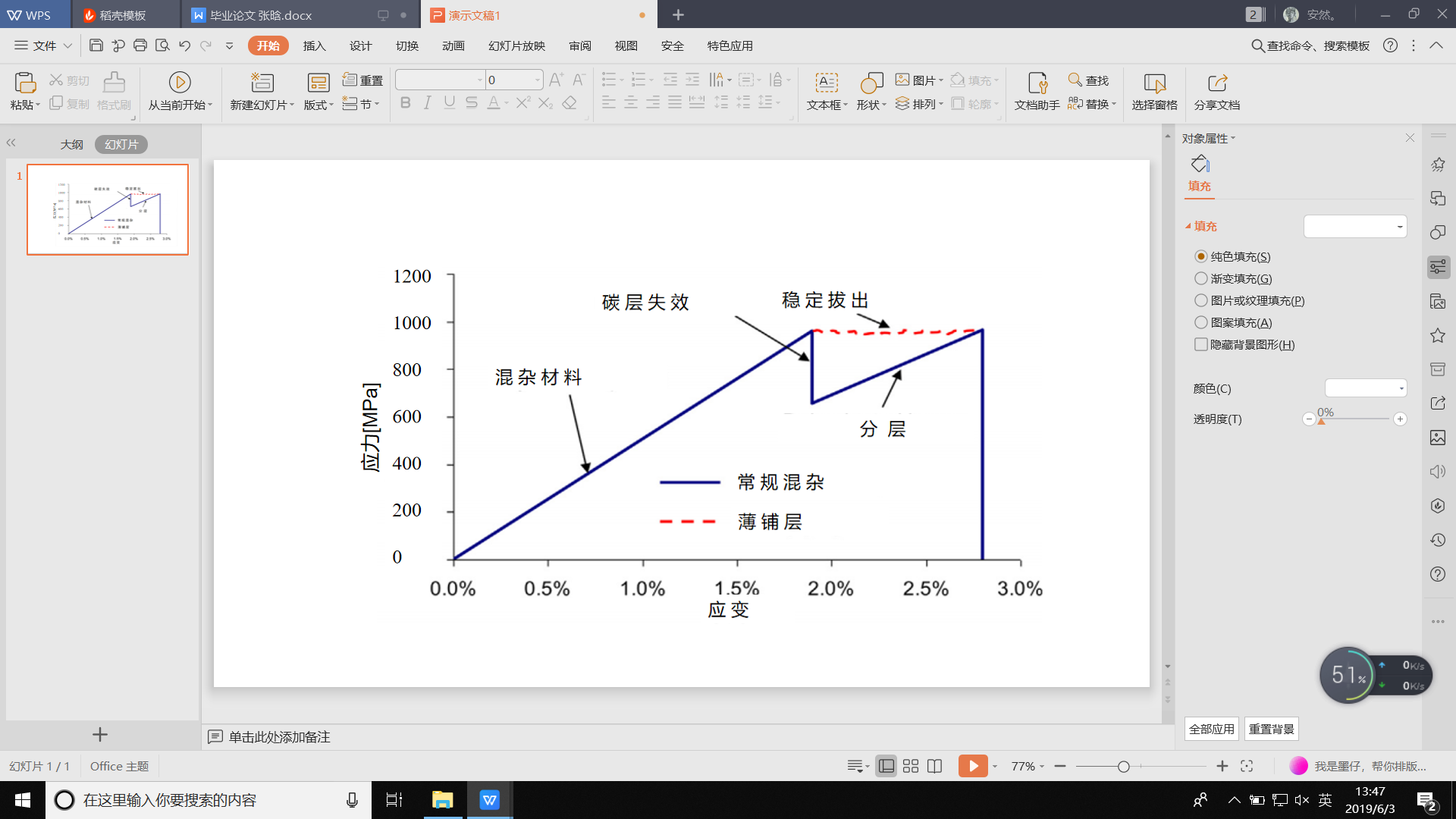Screen dimensions: 1456x819
Task: Click the Print icon in quick toolbar
Action: click(x=140, y=45)
